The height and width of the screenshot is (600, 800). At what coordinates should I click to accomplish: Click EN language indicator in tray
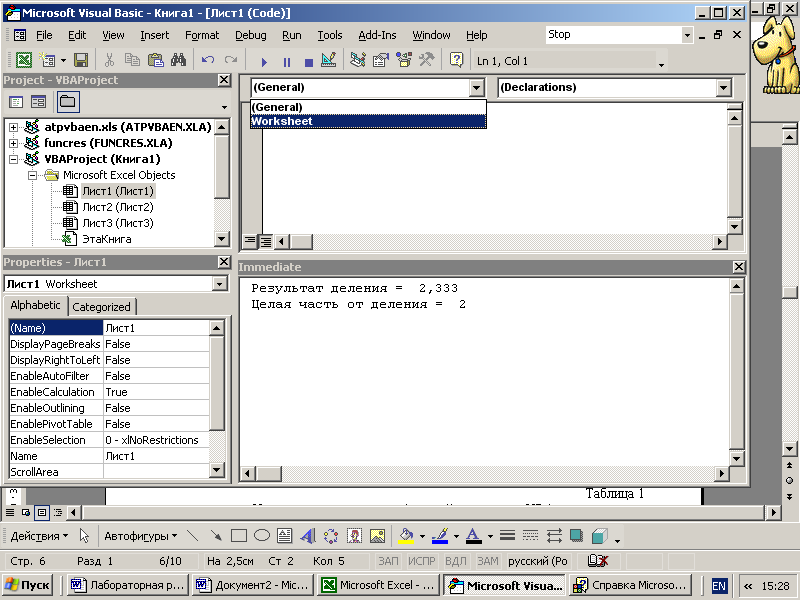tap(718, 586)
